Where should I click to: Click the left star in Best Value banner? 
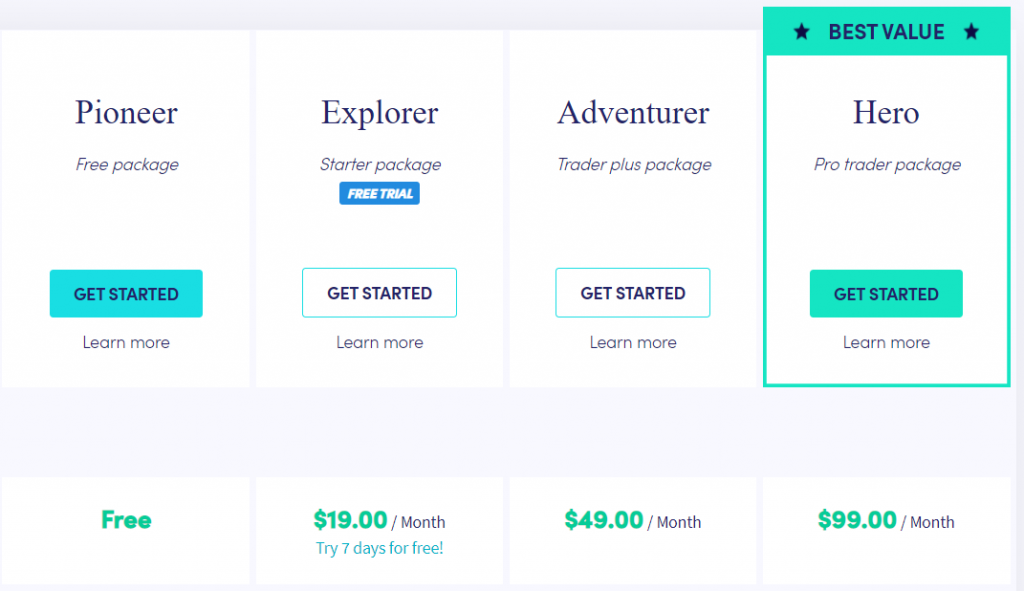(x=801, y=32)
